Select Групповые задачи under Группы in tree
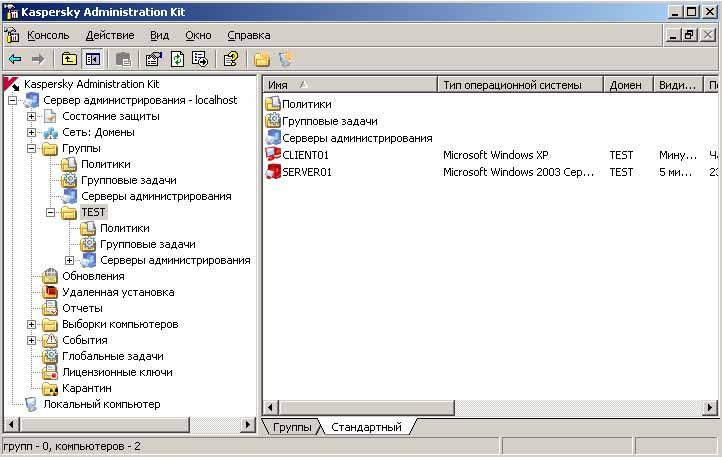Screen dimensions: 722x457 coord(129,180)
